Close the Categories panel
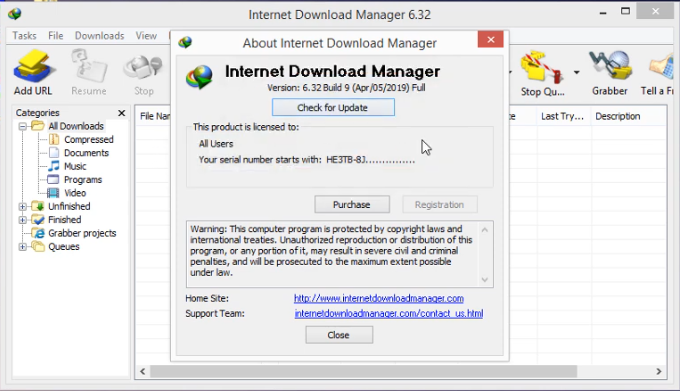Viewport: 680px width, 391px height. pos(122,113)
